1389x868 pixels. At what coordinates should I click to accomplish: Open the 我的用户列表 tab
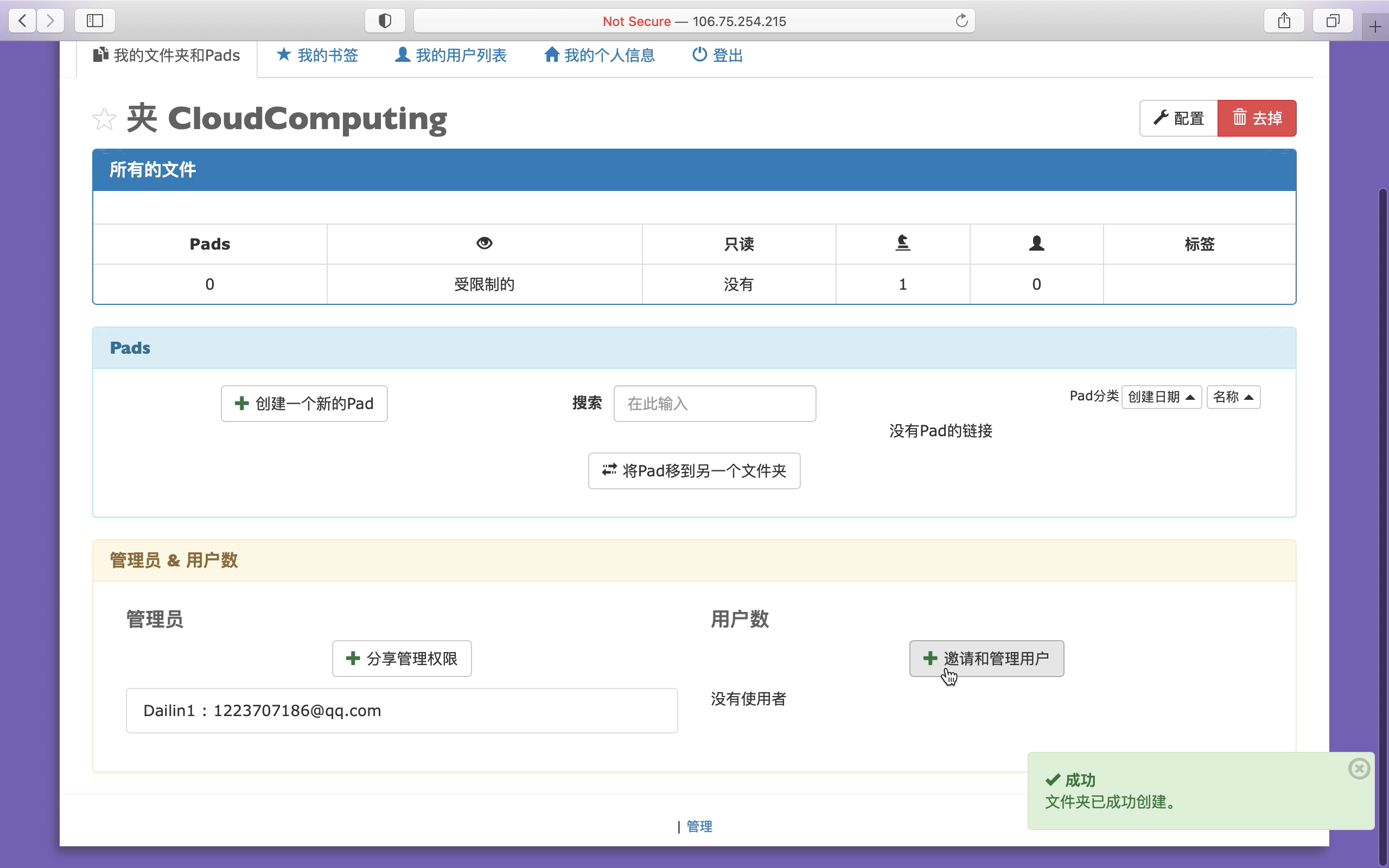[450, 56]
